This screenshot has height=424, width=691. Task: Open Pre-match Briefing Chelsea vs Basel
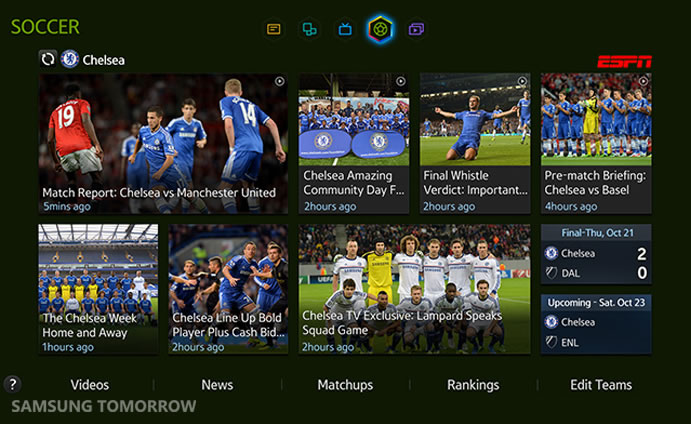coord(596,144)
